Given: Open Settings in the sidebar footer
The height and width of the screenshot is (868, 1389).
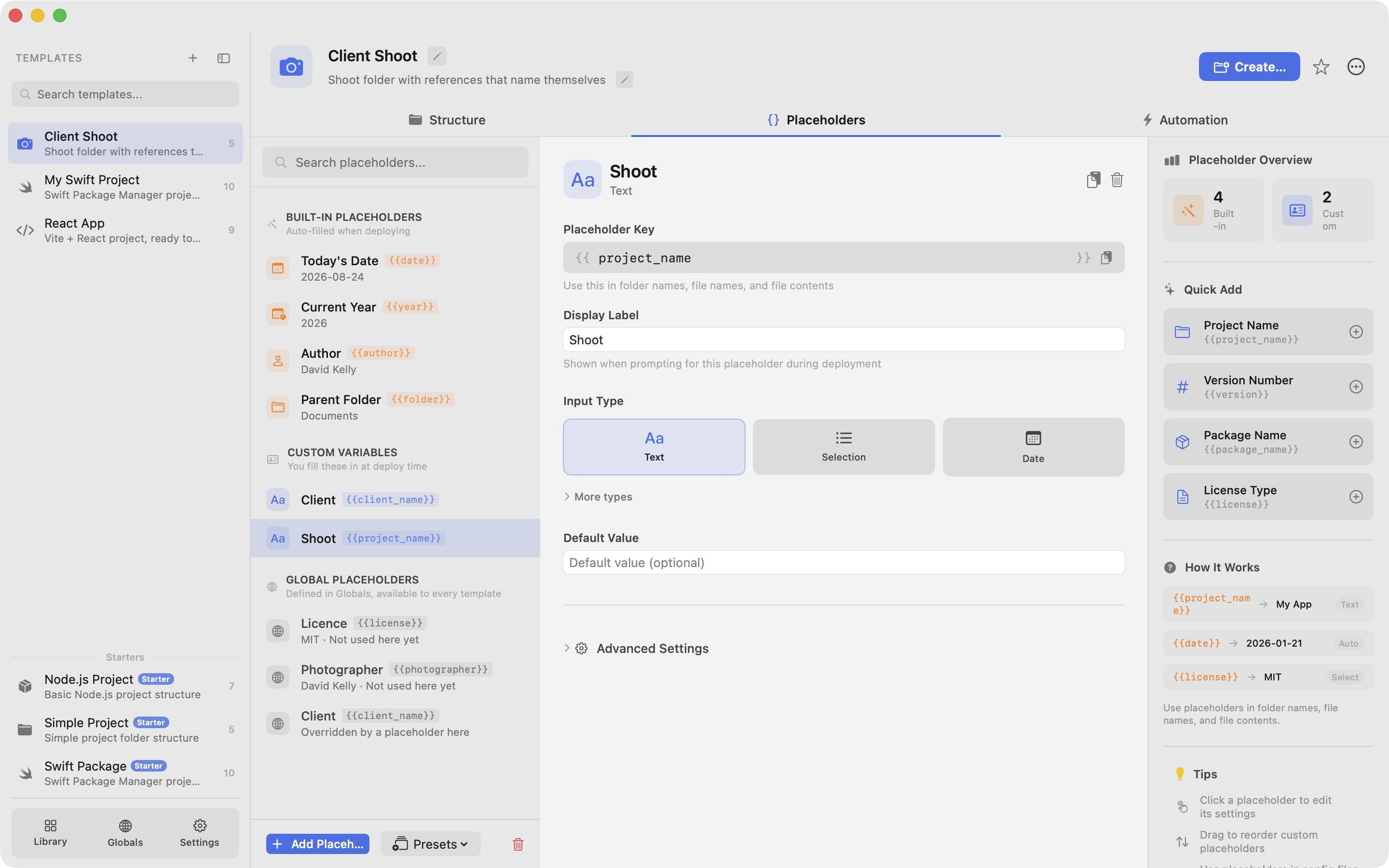Looking at the screenshot, I should click(199, 833).
